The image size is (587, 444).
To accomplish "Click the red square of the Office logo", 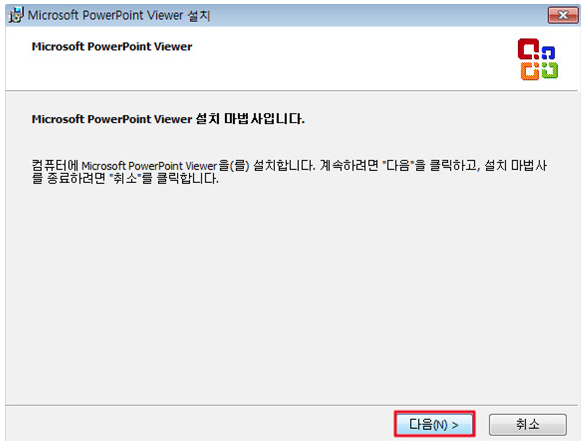I will (528, 49).
